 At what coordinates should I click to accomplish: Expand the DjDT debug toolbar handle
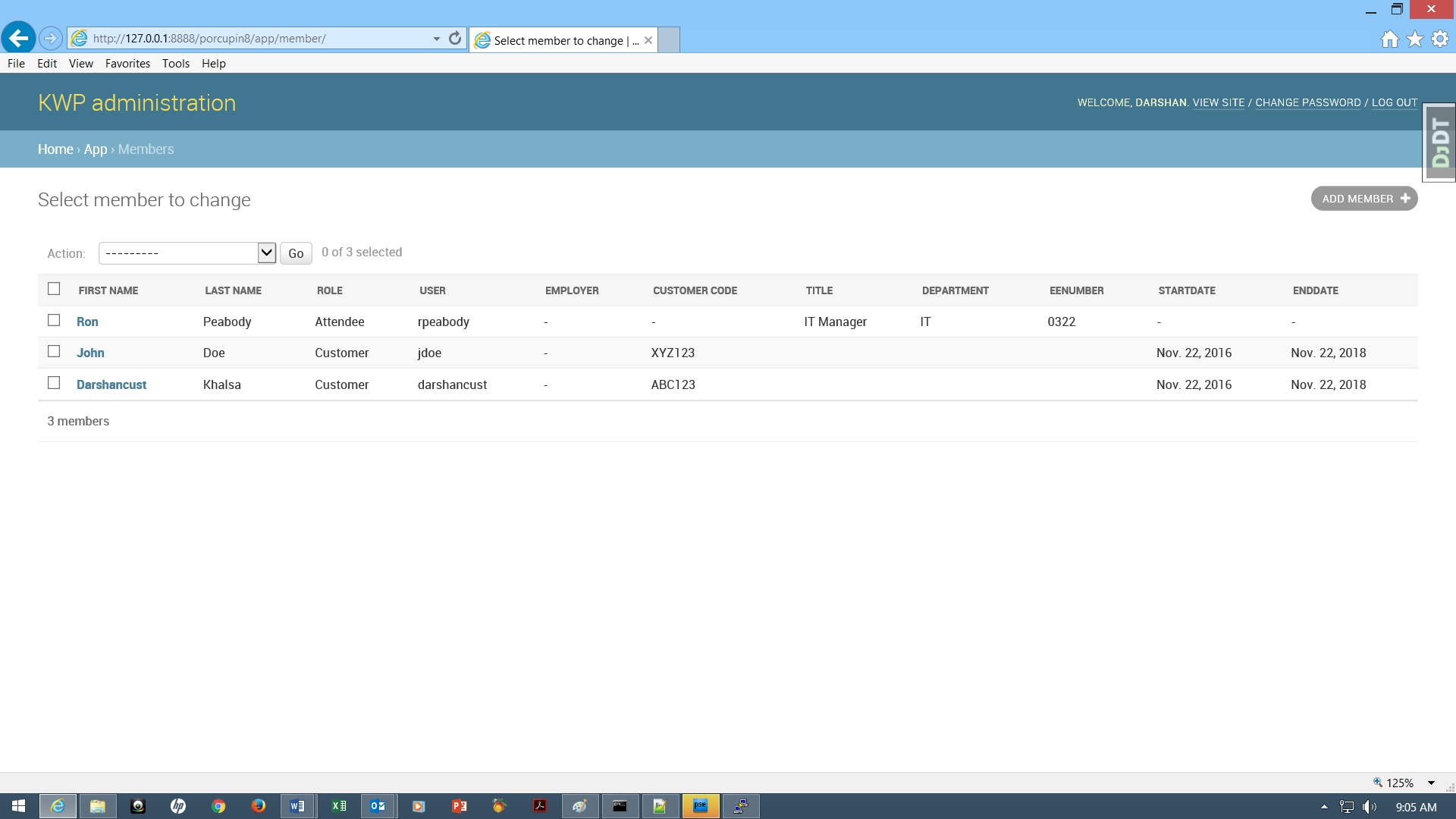pos(1439,143)
